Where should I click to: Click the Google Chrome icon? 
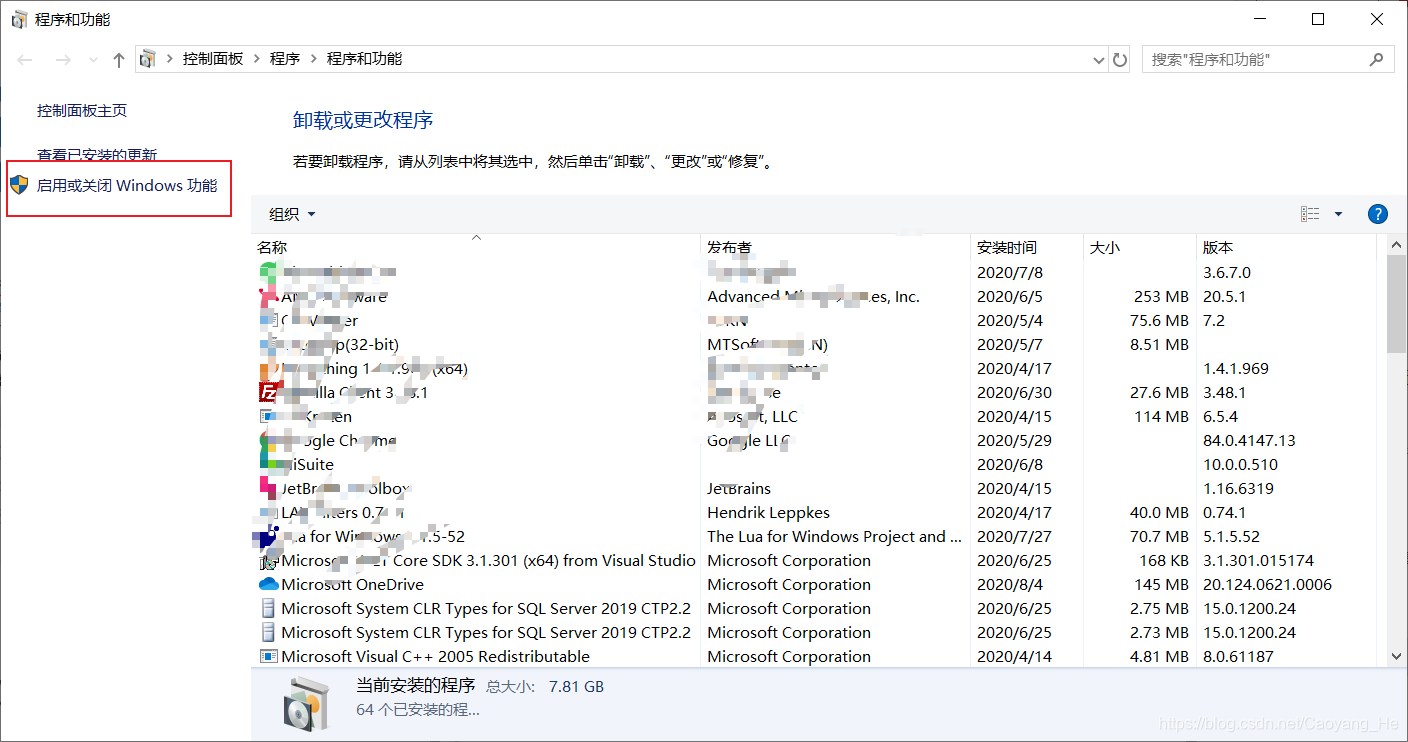click(x=268, y=440)
